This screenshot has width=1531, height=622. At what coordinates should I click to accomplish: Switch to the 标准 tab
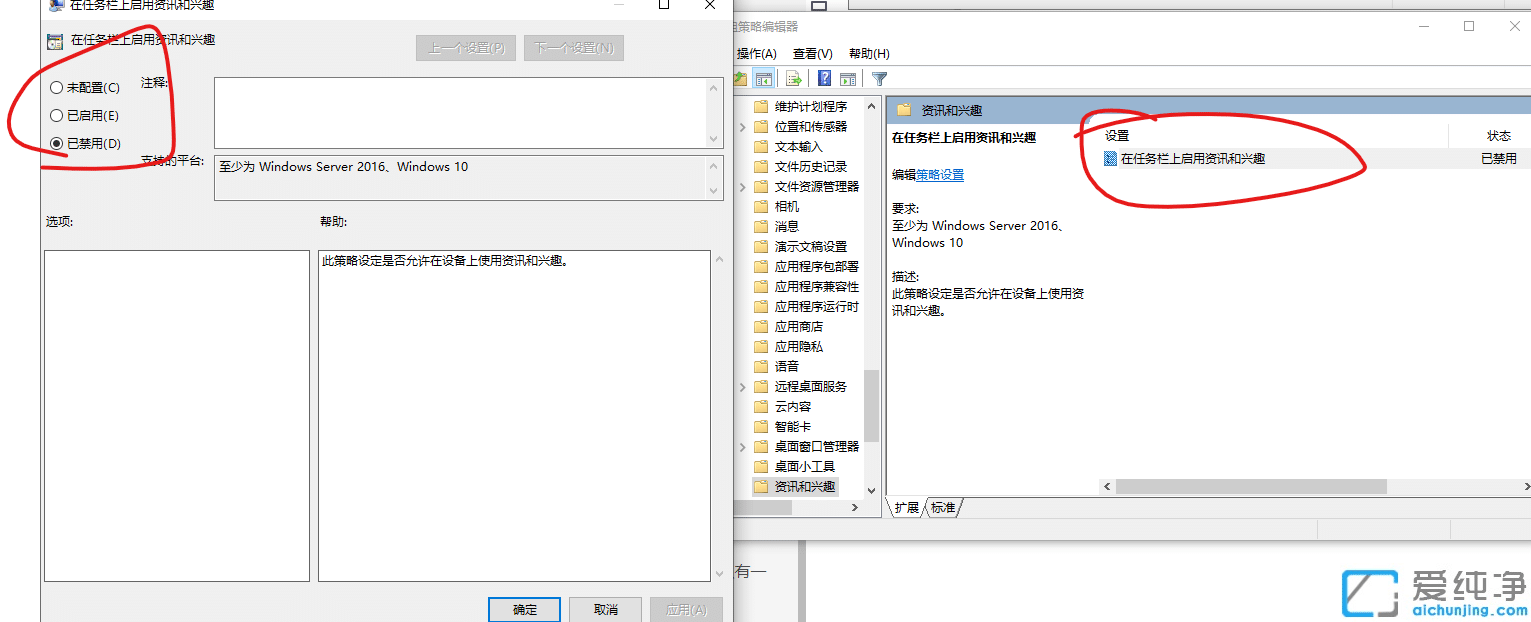coord(941,508)
